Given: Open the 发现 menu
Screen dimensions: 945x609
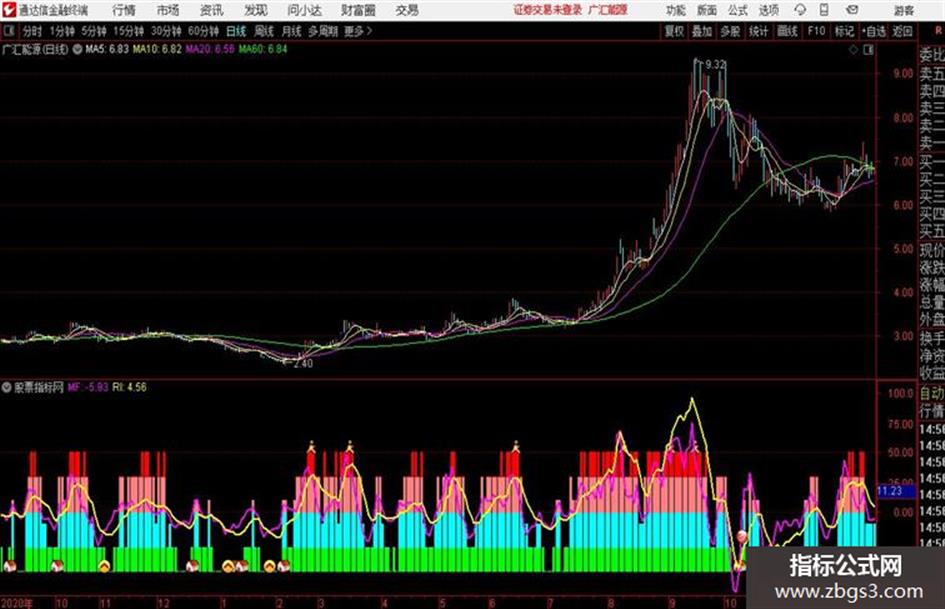Looking at the screenshot, I should 256,10.
